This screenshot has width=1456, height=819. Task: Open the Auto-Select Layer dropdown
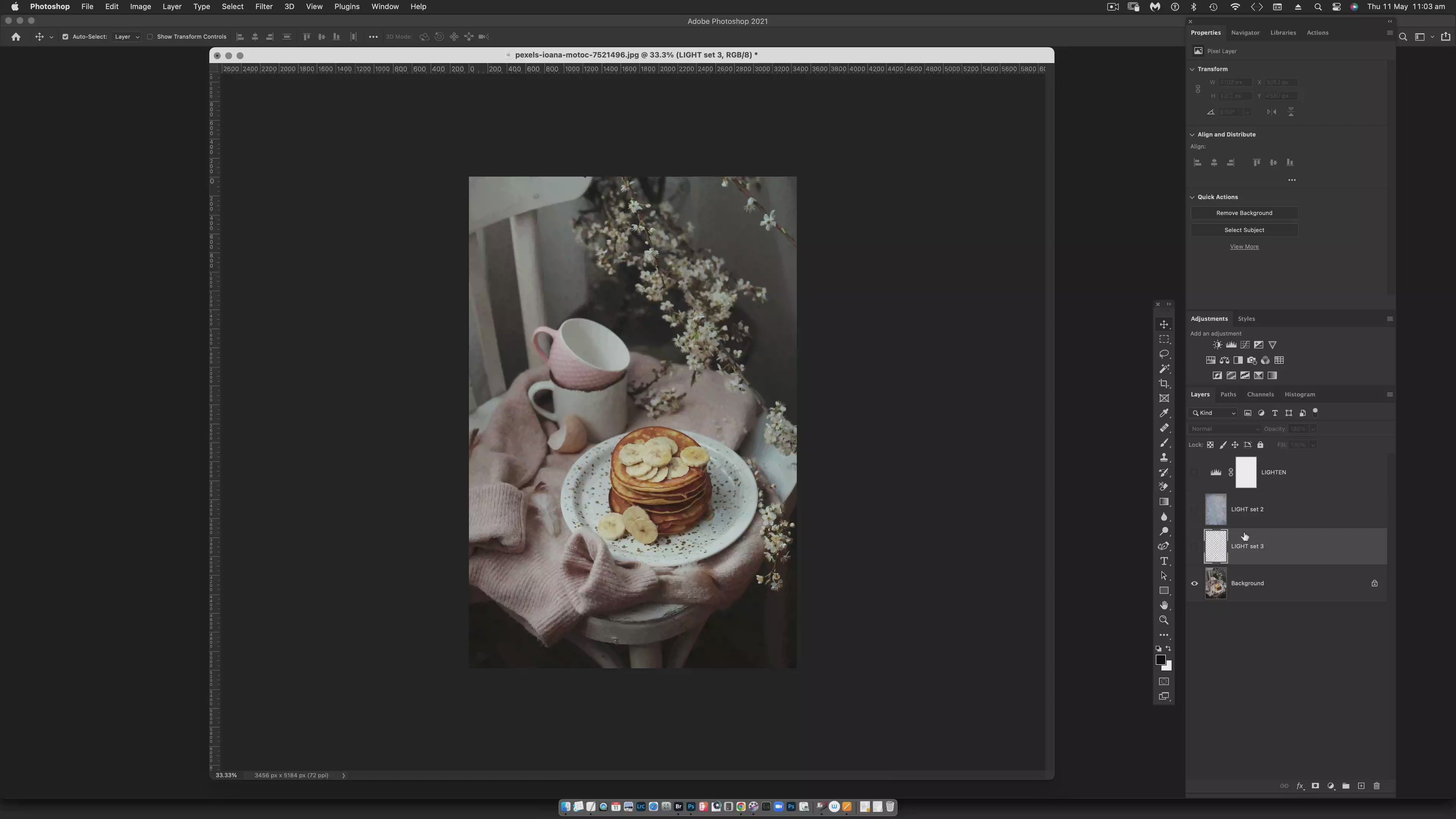(127, 37)
